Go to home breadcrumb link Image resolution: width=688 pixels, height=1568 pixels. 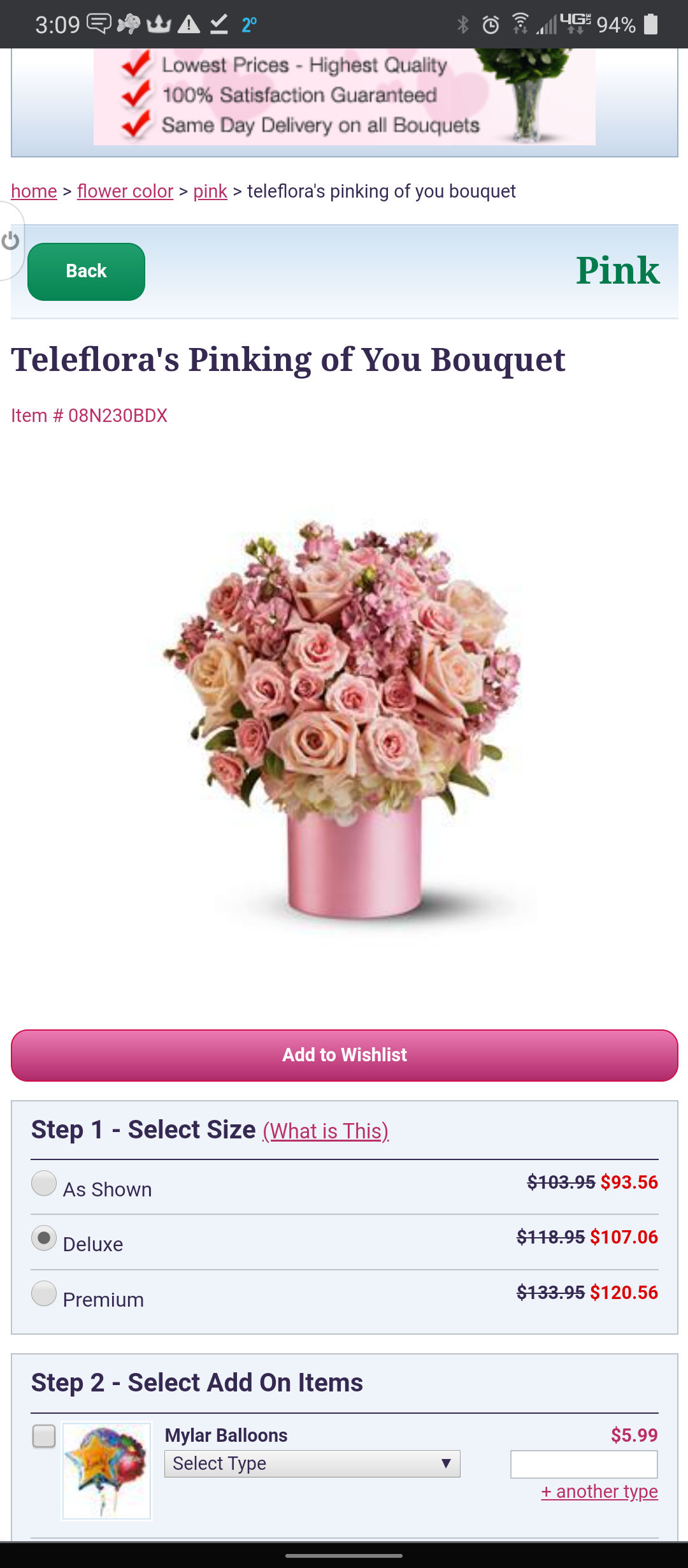click(34, 191)
